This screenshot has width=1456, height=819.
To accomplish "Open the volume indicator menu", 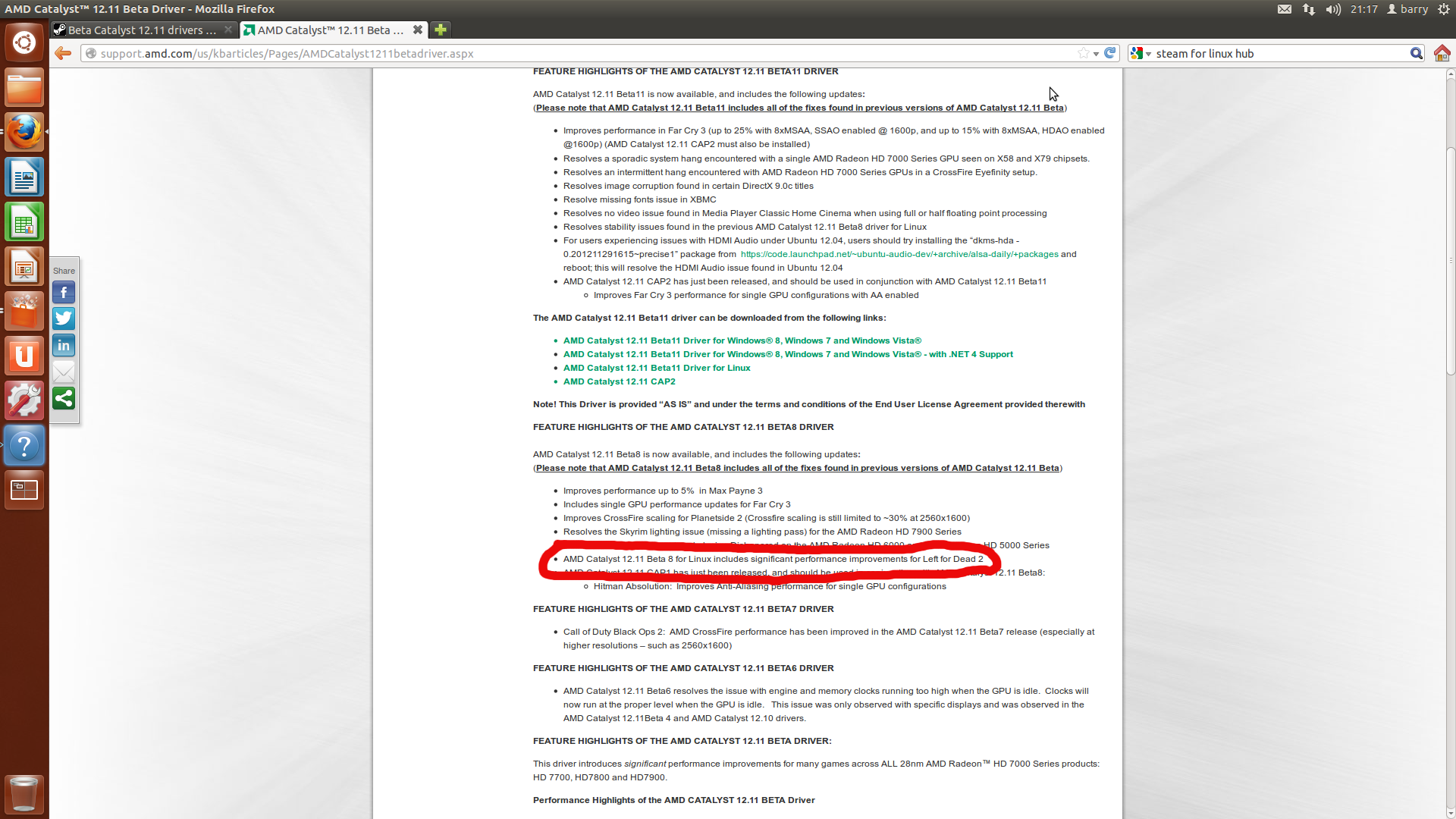I will tap(1333, 9).
